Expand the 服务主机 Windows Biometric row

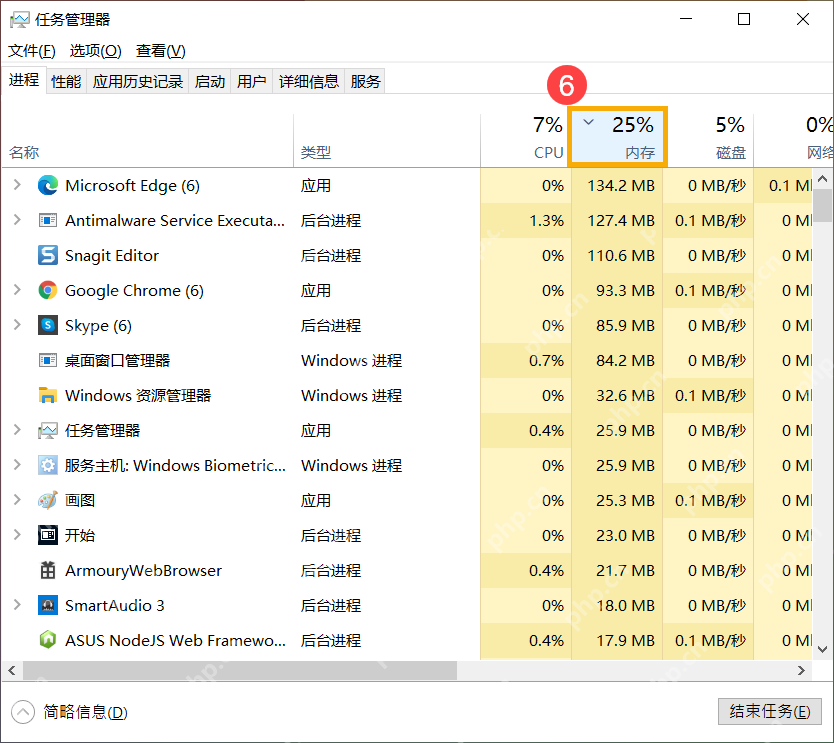coord(17,465)
